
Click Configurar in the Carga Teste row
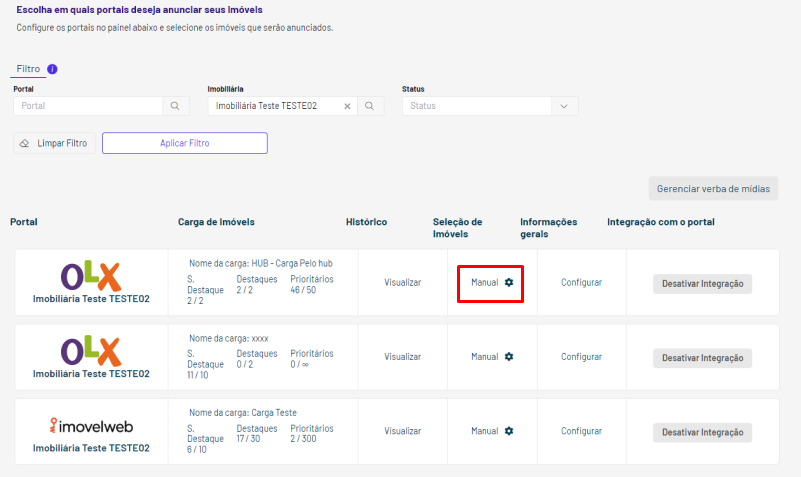click(x=581, y=431)
